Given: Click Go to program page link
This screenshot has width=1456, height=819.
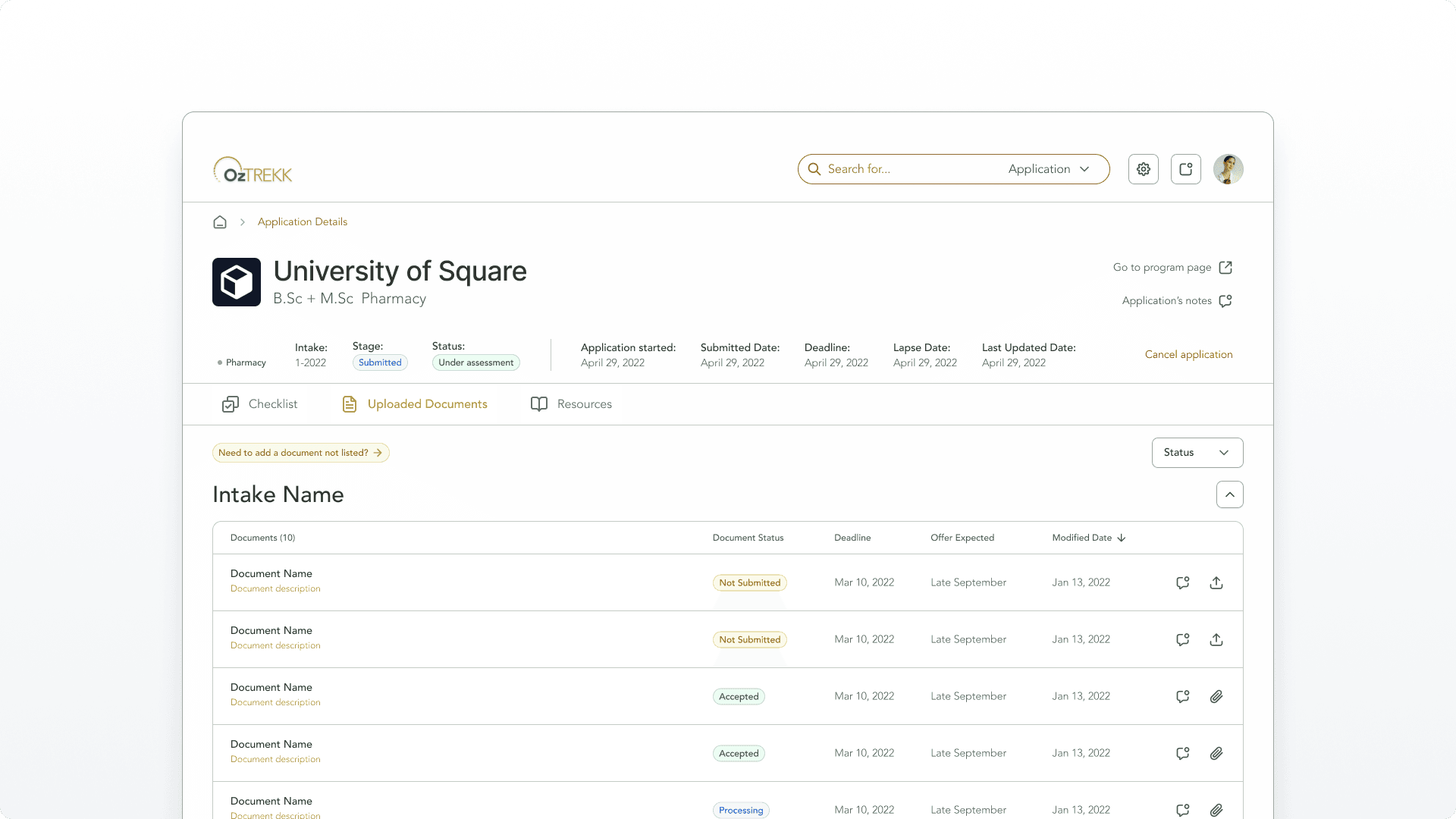Looking at the screenshot, I should (x=1172, y=268).
